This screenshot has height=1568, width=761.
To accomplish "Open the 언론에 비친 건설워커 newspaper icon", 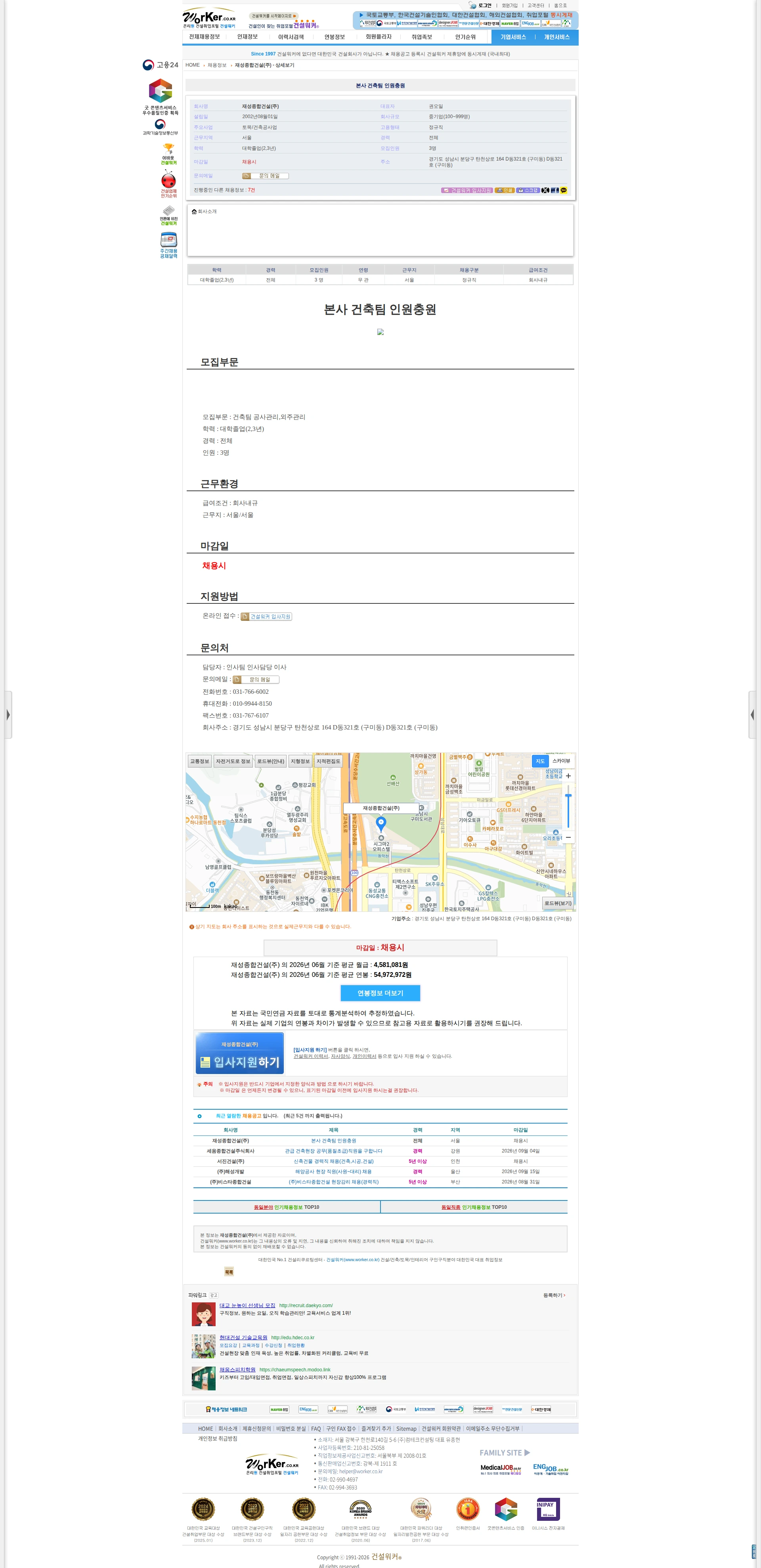I will click(168, 215).
